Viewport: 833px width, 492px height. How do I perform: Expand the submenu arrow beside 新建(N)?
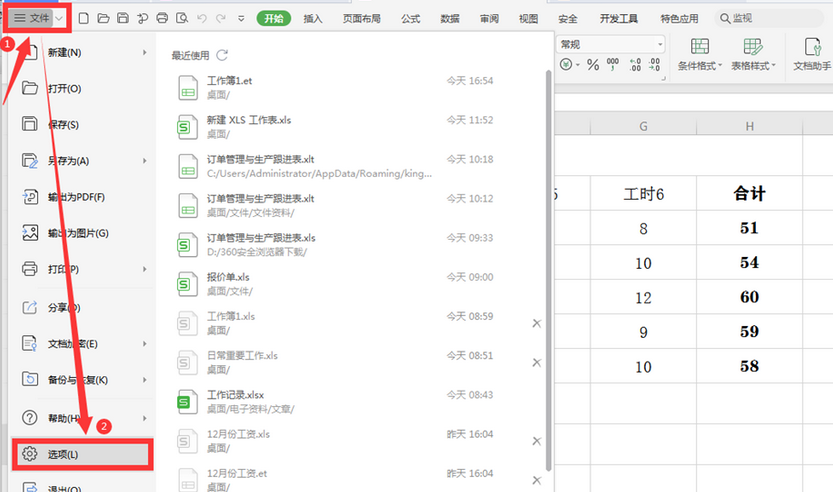click(x=144, y=53)
